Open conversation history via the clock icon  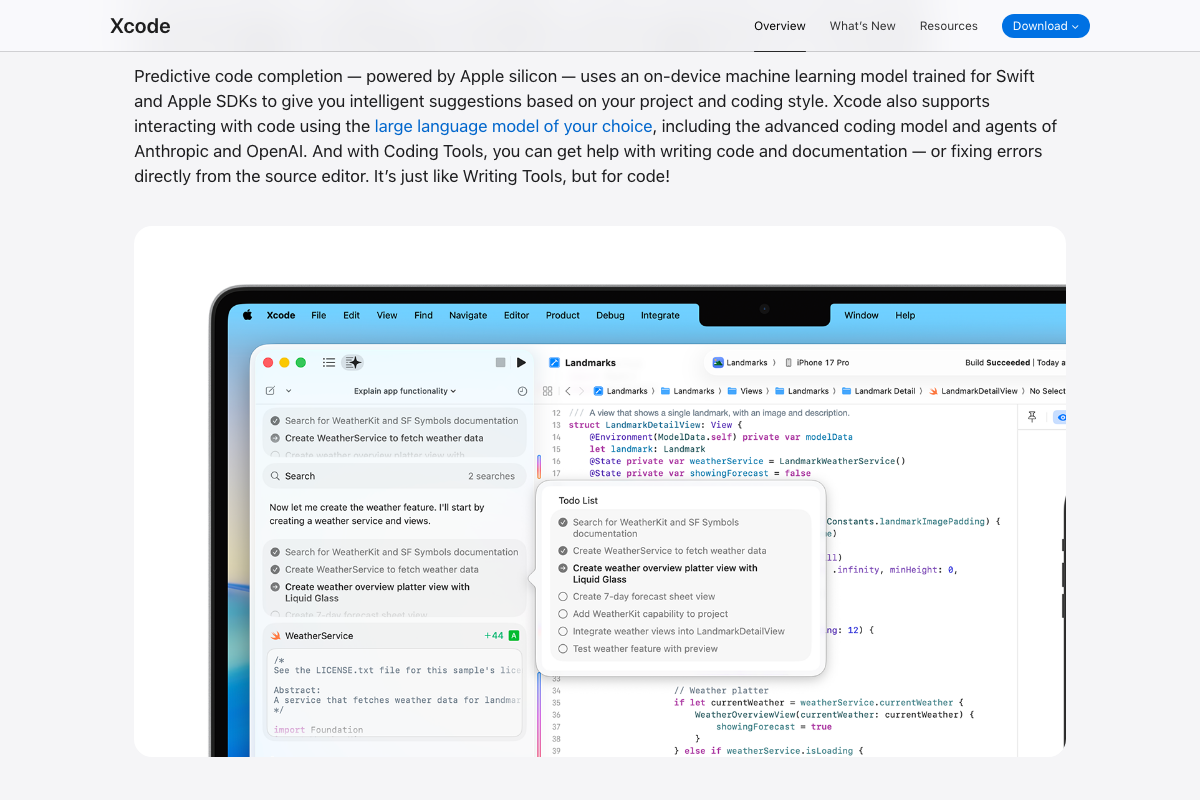(x=522, y=391)
